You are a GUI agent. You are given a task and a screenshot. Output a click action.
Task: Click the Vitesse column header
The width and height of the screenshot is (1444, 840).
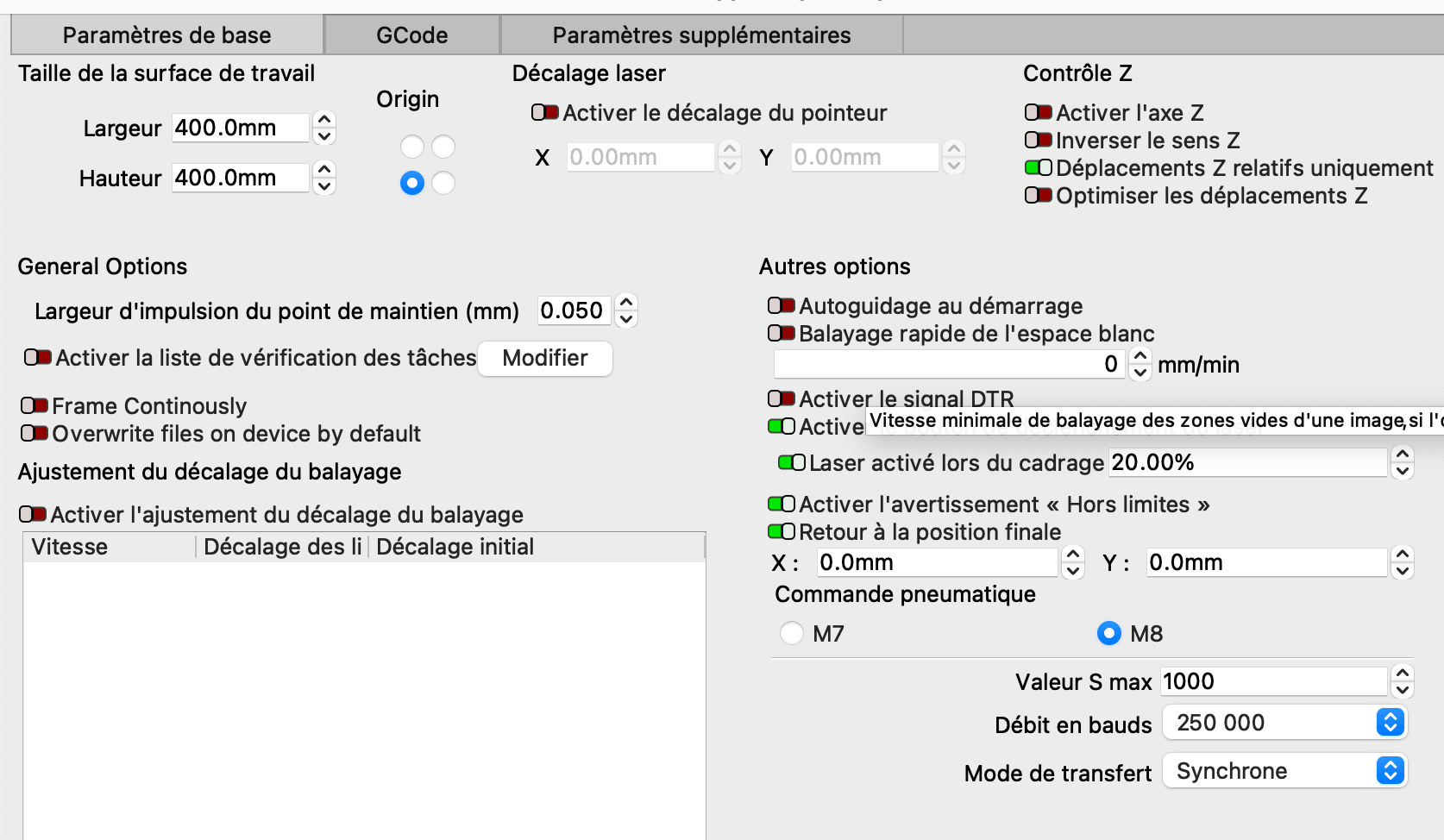click(110, 548)
